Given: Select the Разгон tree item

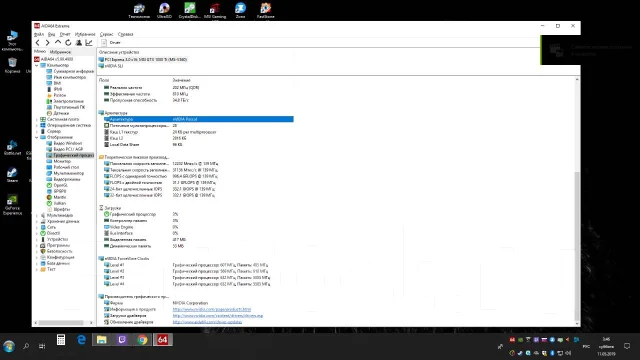Looking at the screenshot, I should (56, 95).
